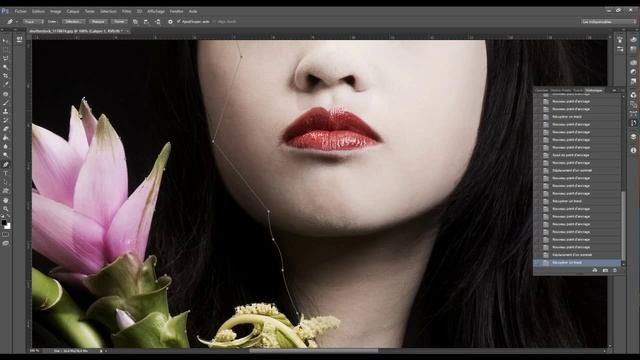This screenshot has width=640, height=360.
Task: Select the highlighted Récupérer un tracé state
Action: click(578, 263)
